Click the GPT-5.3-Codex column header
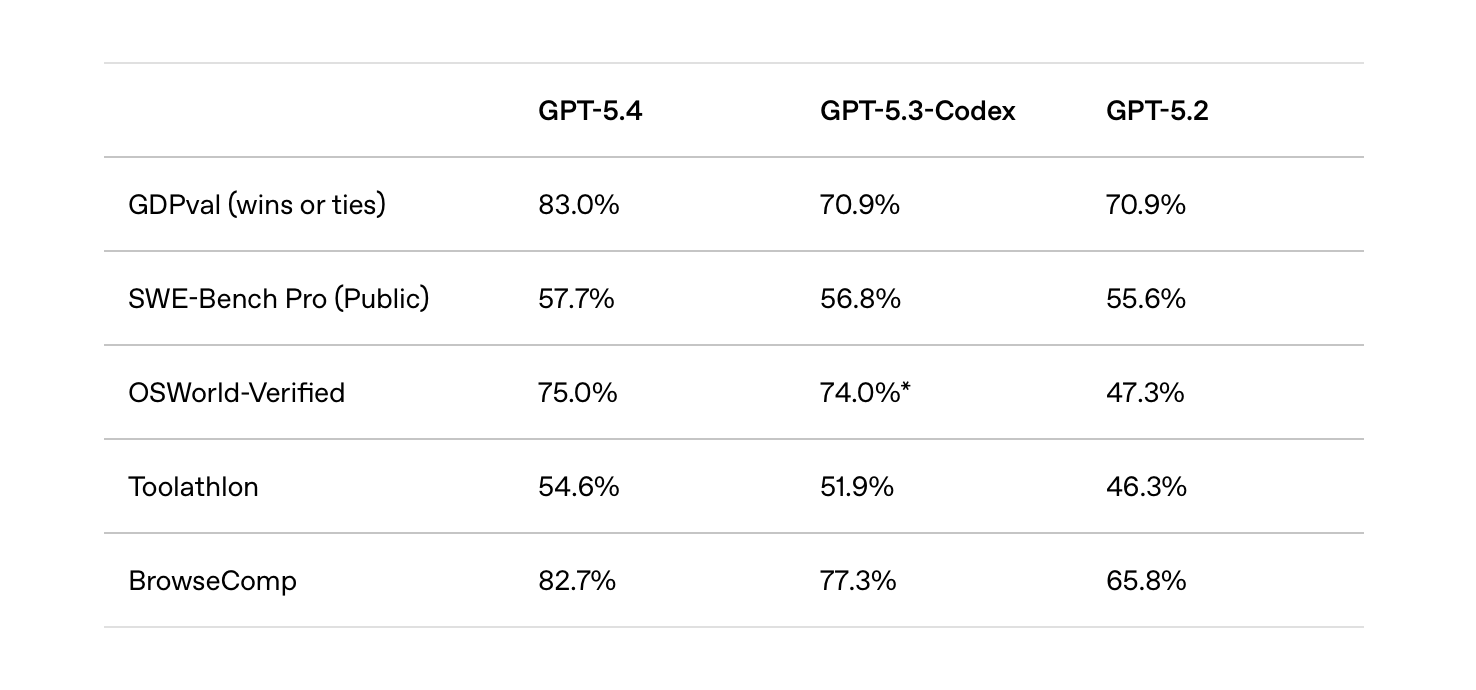Viewport: 1476px width, 690px height. (x=917, y=111)
